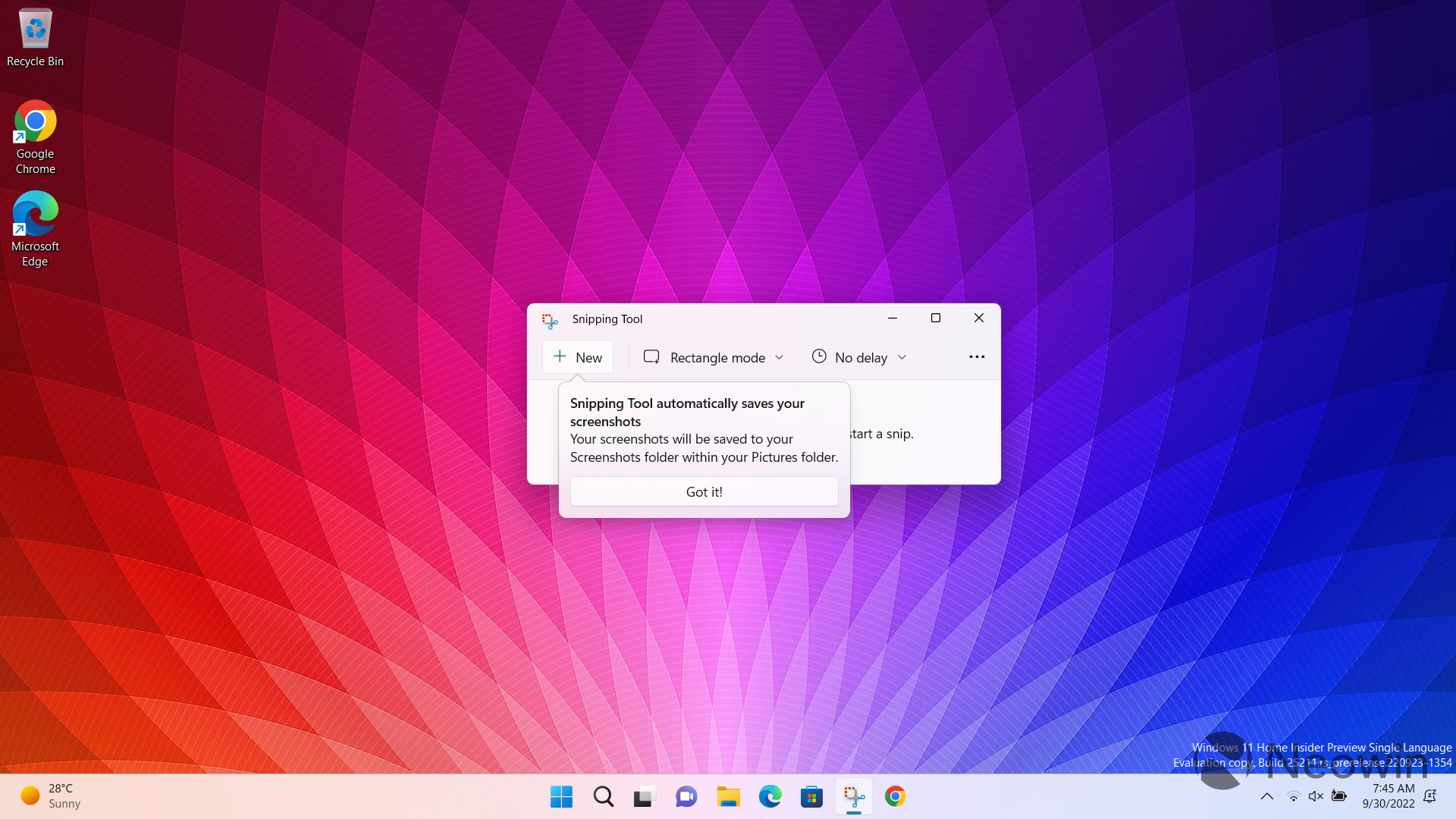The width and height of the screenshot is (1456, 819).
Task: Launch Chat from the taskbar
Action: tap(686, 796)
